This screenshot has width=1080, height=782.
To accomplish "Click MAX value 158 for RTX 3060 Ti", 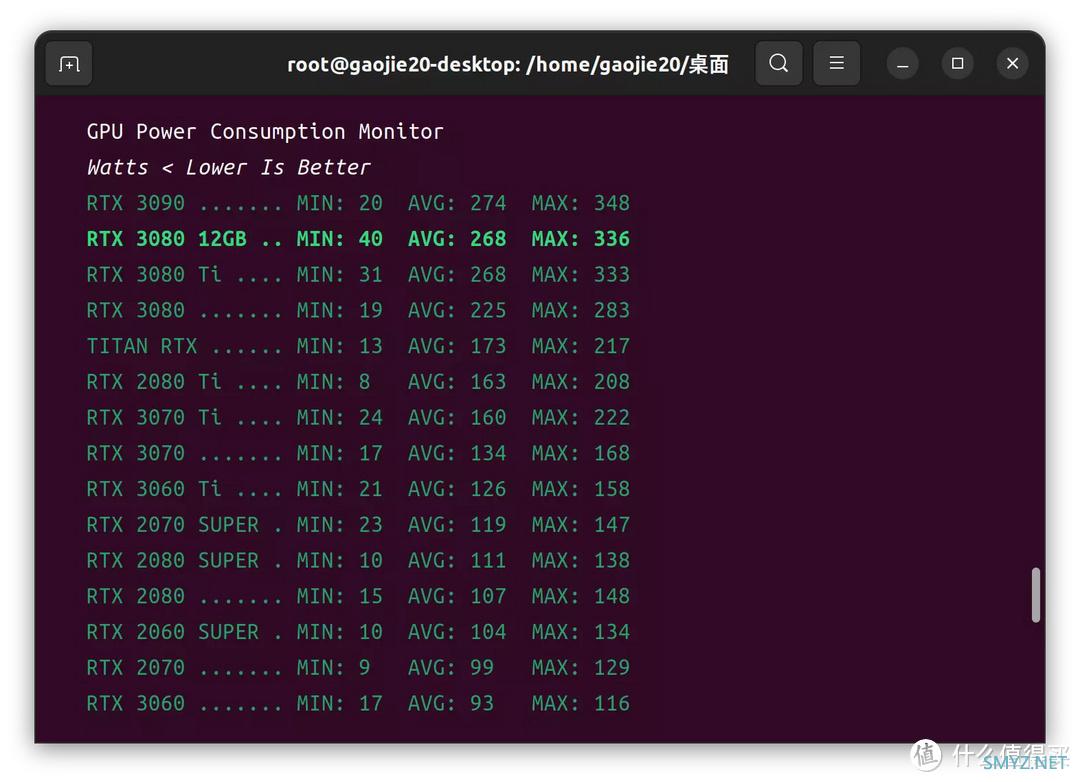I will (x=612, y=489).
